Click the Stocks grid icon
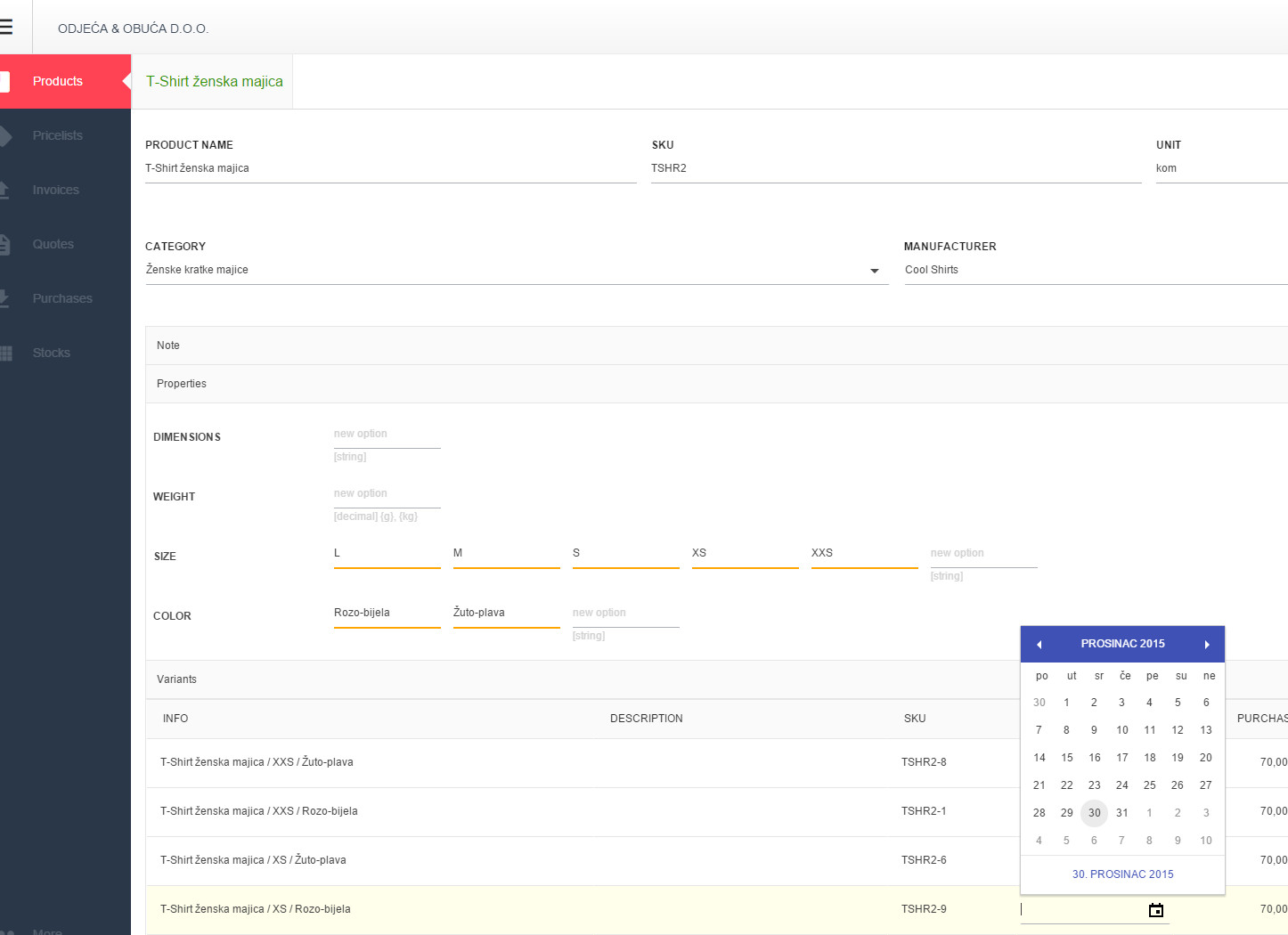The width and height of the screenshot is (1288, 935). 5,353
